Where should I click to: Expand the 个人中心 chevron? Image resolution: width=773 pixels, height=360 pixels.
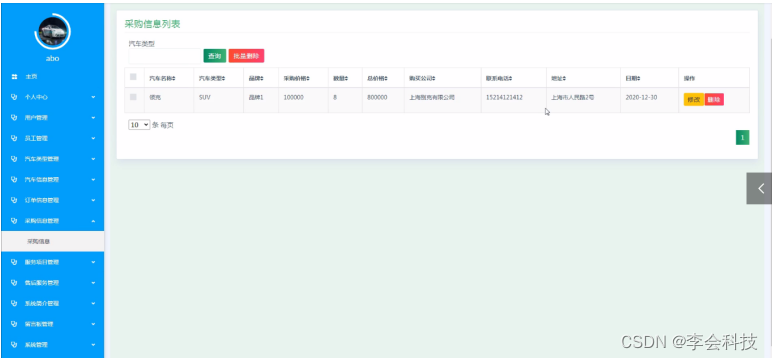coord(93,98)
